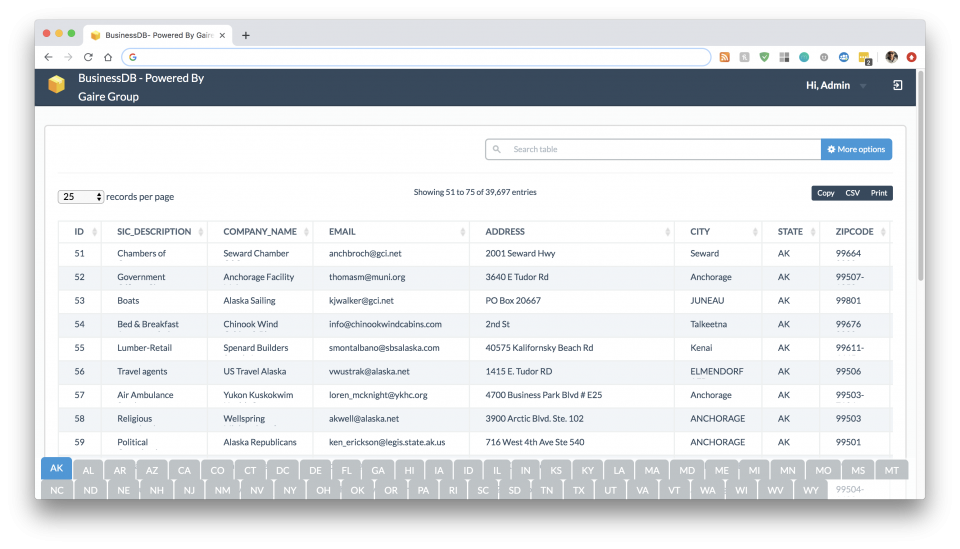Viewport: 960px width, 549px height.
Task: Click the logout icon in header
Action: click(897, 86)
